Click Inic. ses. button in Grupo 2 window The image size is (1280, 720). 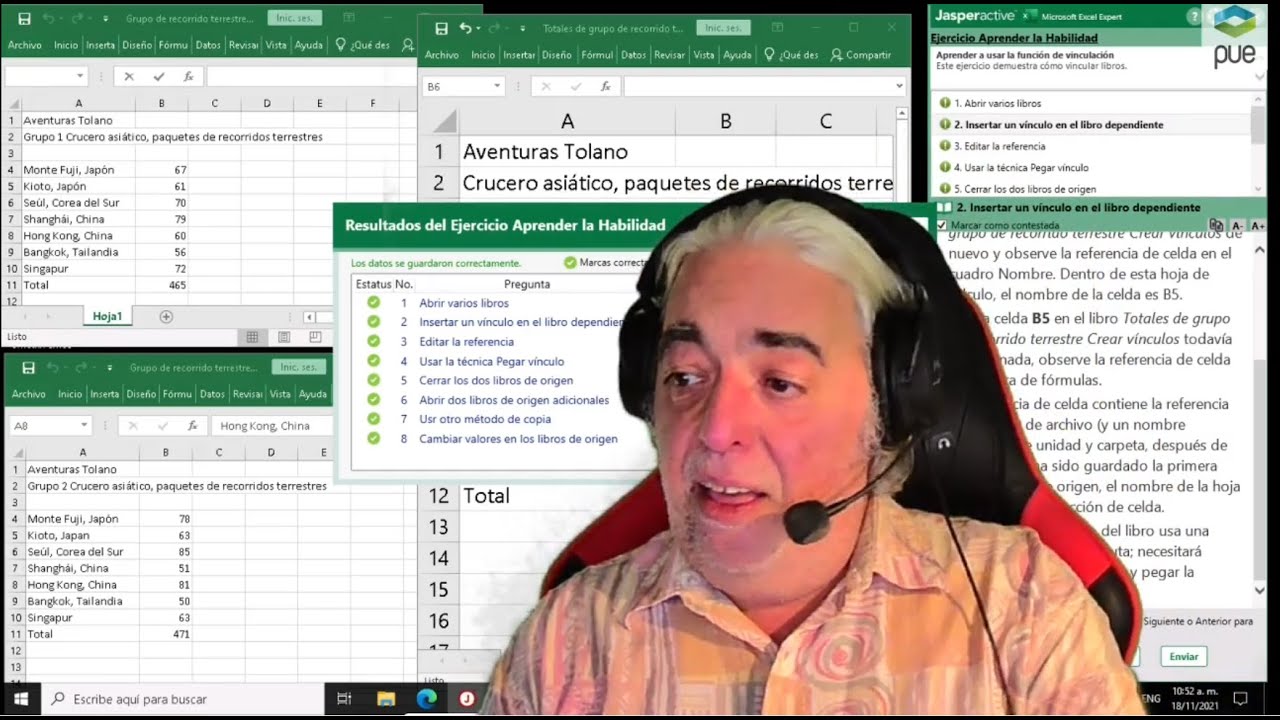tap(299, 367)
